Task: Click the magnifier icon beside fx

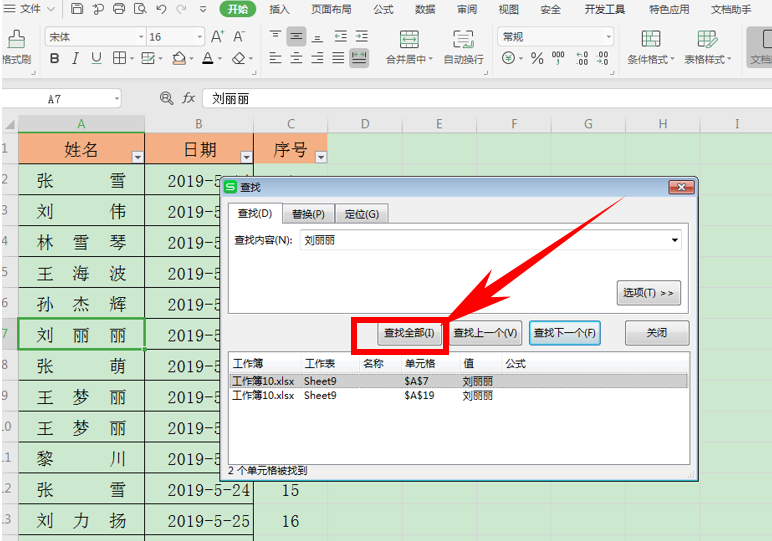Action: (166, 98)
